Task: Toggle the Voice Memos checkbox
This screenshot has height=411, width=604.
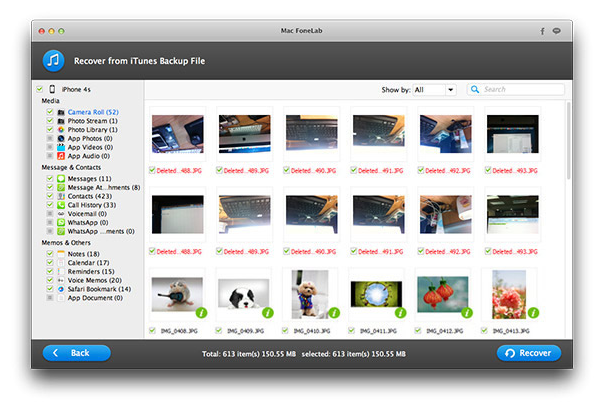Action: pyautogui.click(x=49, y=280)
